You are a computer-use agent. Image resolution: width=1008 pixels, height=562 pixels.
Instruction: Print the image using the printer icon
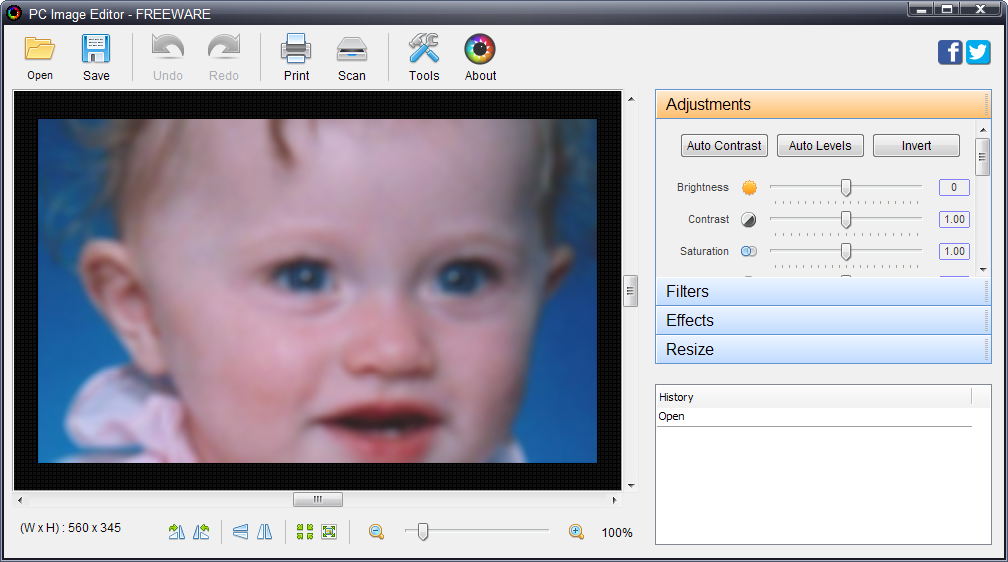click(x=296, y=50)
